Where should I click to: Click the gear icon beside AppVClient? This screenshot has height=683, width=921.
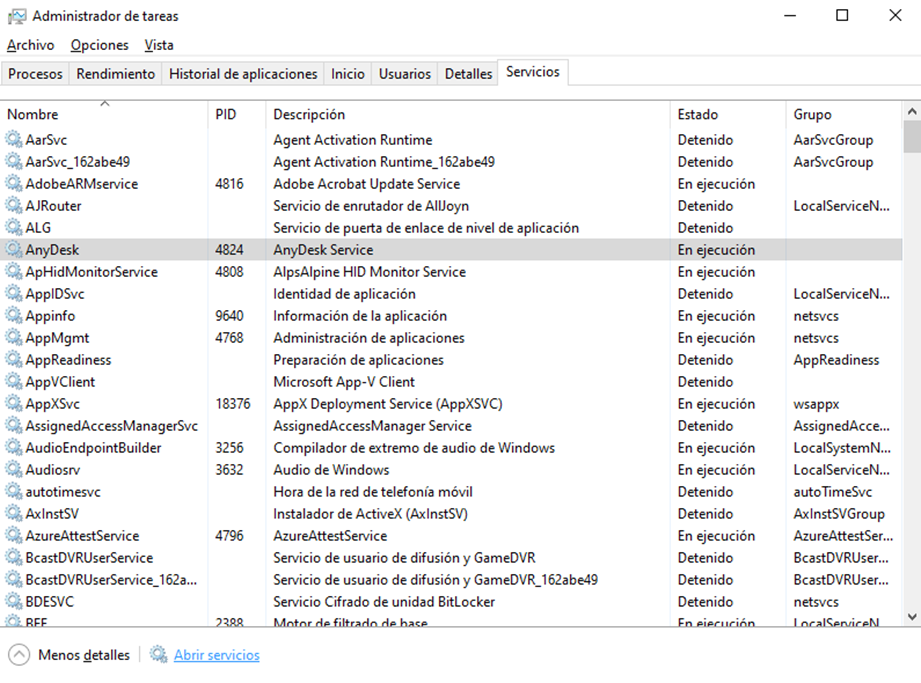(14, 382)
